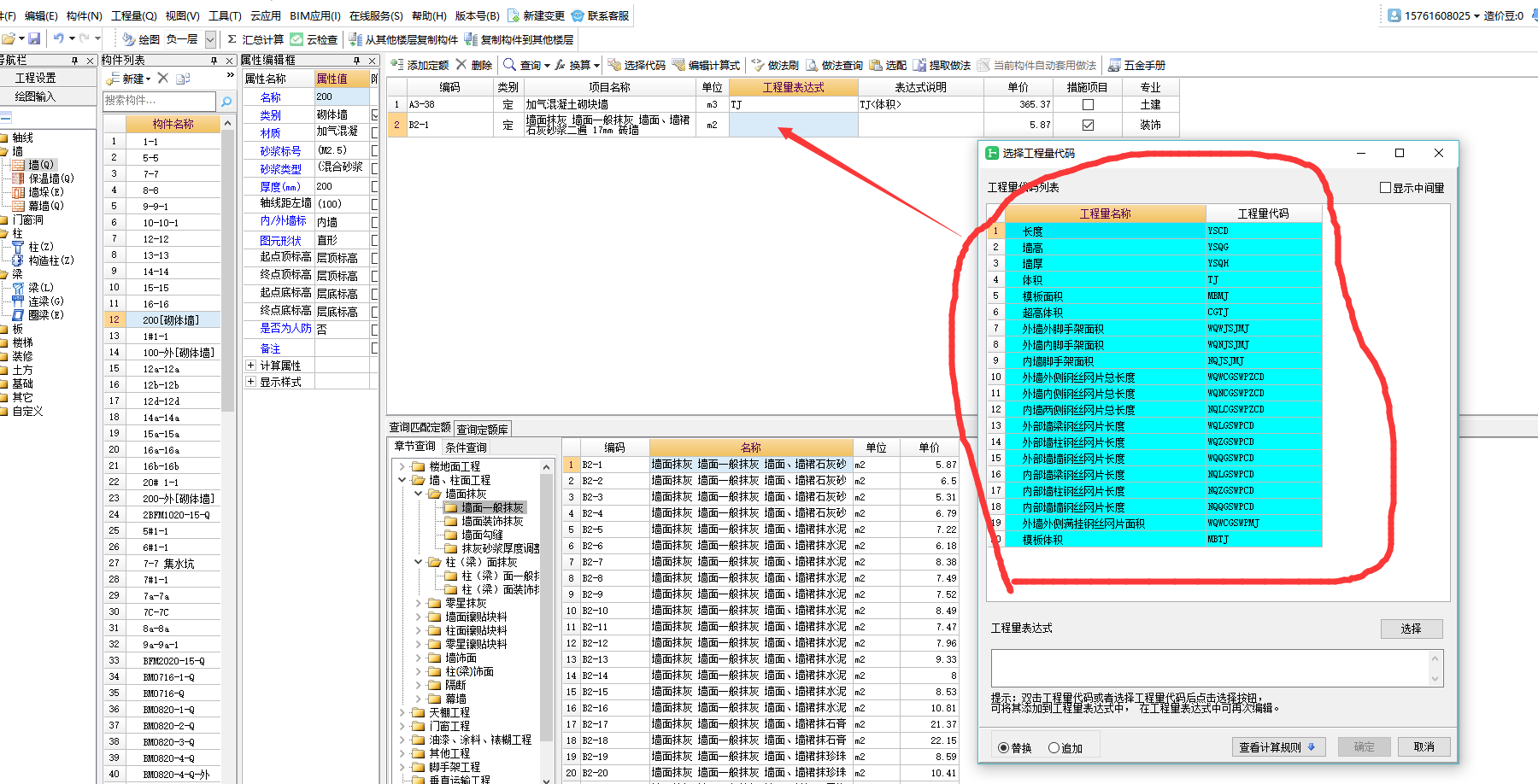Expand 天棚工程 chapter node
The image size is (1538, 784).
coord(402,712)
